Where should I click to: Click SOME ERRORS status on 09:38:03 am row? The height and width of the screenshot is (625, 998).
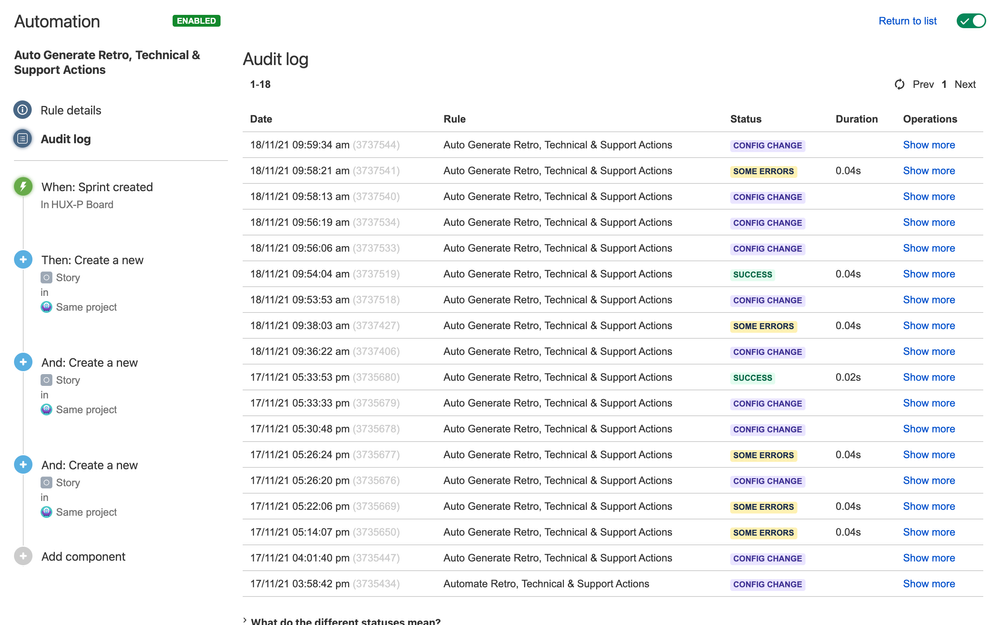coord(763,326)
